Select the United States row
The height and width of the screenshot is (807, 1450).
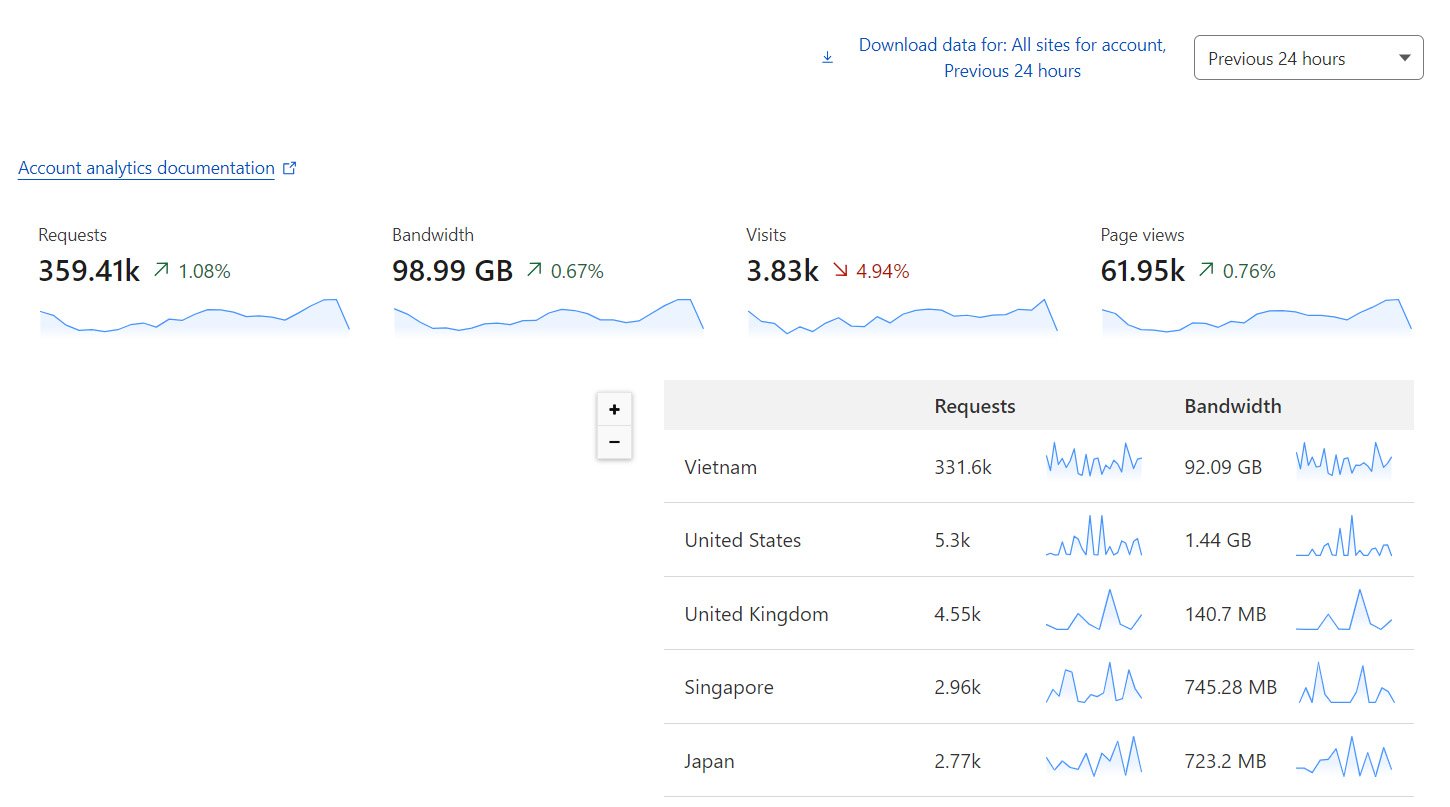tap(742, 540)
